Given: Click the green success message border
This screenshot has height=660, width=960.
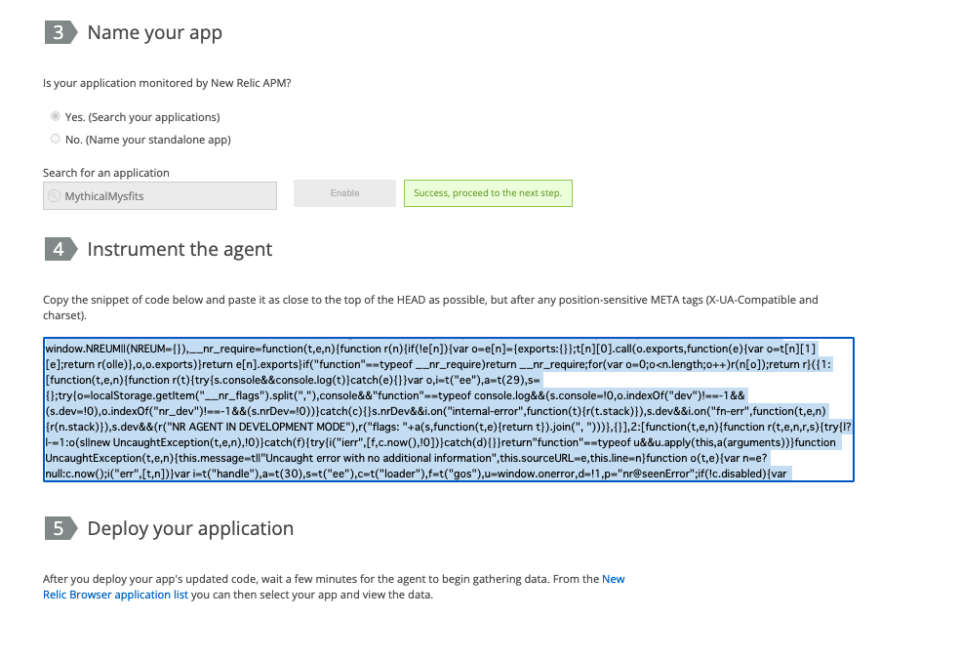Looking at the screenshot, I should click(x=488, y=182).
